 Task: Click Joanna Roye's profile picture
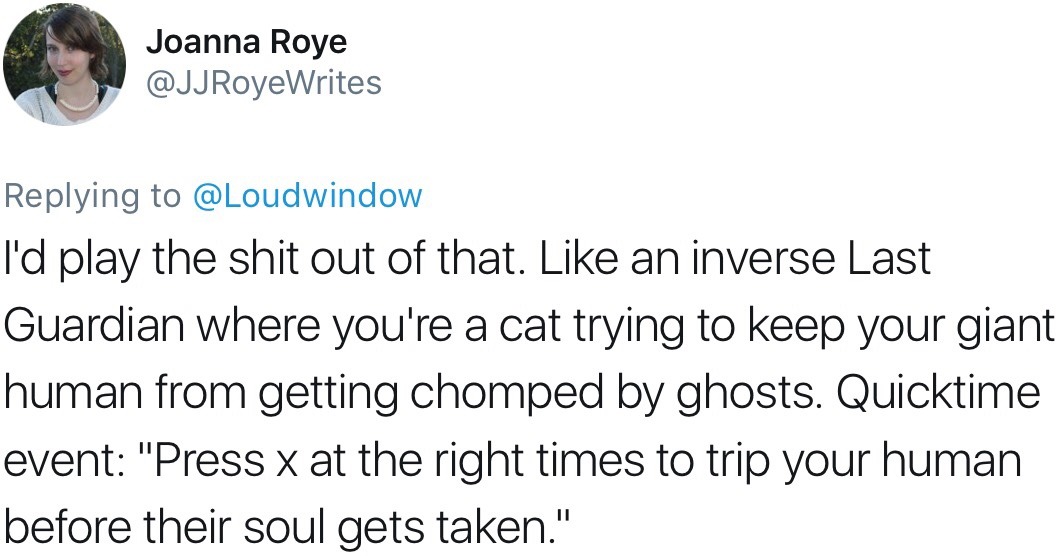pyautogui.click(x=65, y=64)
